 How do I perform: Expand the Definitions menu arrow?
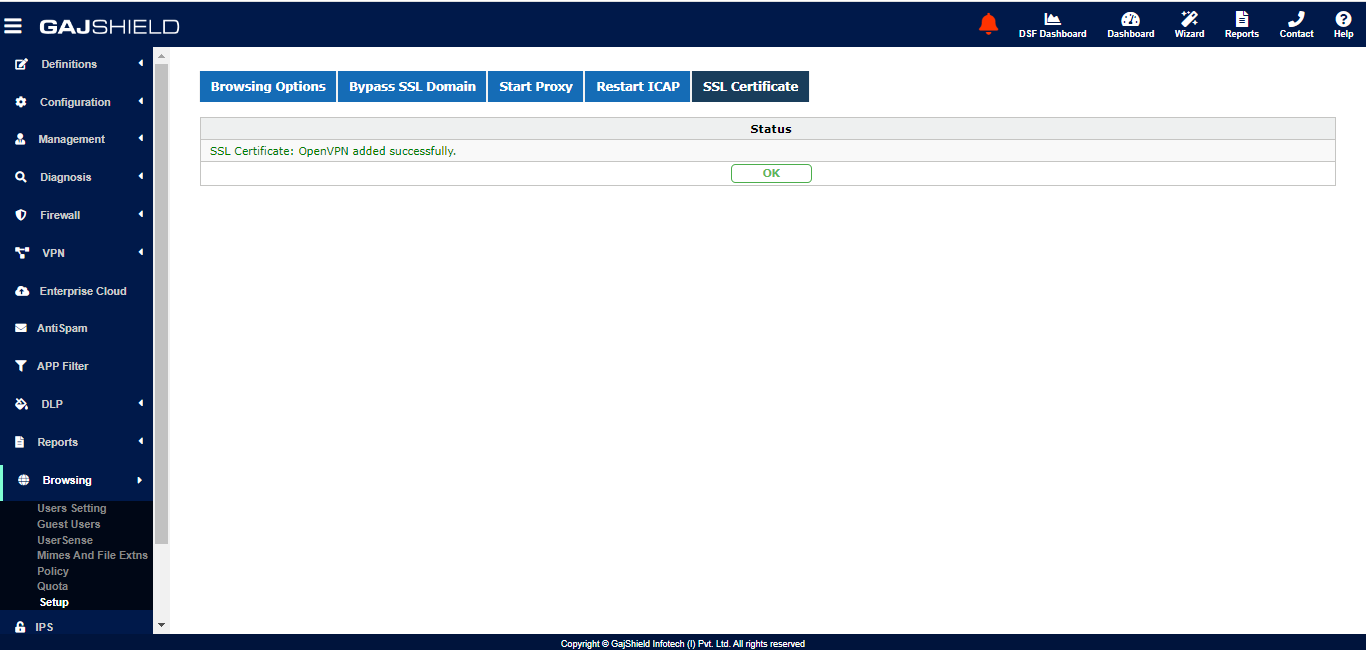coord(141,63)
